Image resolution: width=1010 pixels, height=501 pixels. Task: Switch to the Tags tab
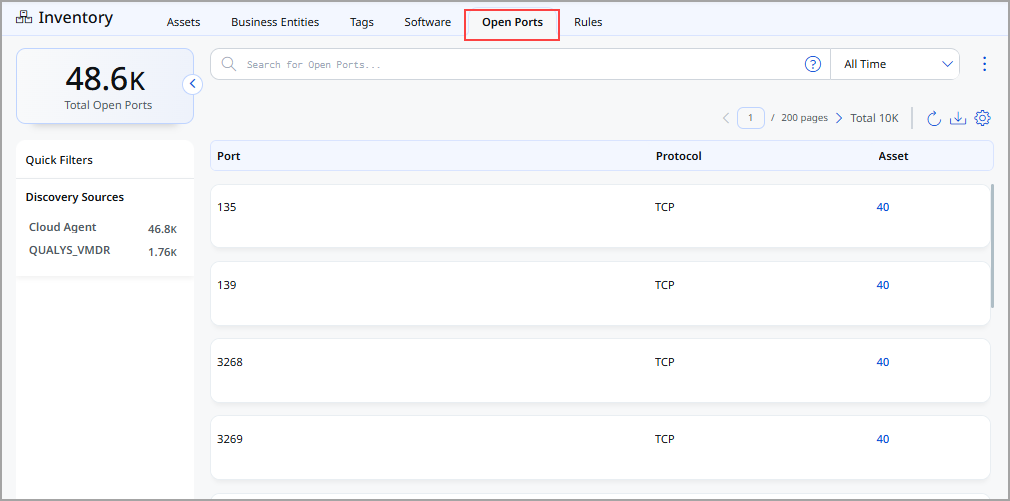(x=362, y=22)
